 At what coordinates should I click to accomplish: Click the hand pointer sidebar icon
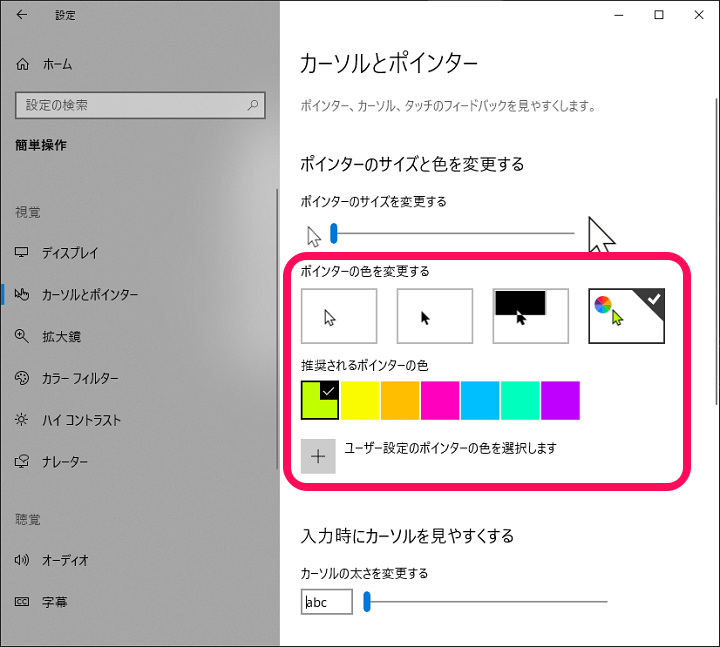22,294
